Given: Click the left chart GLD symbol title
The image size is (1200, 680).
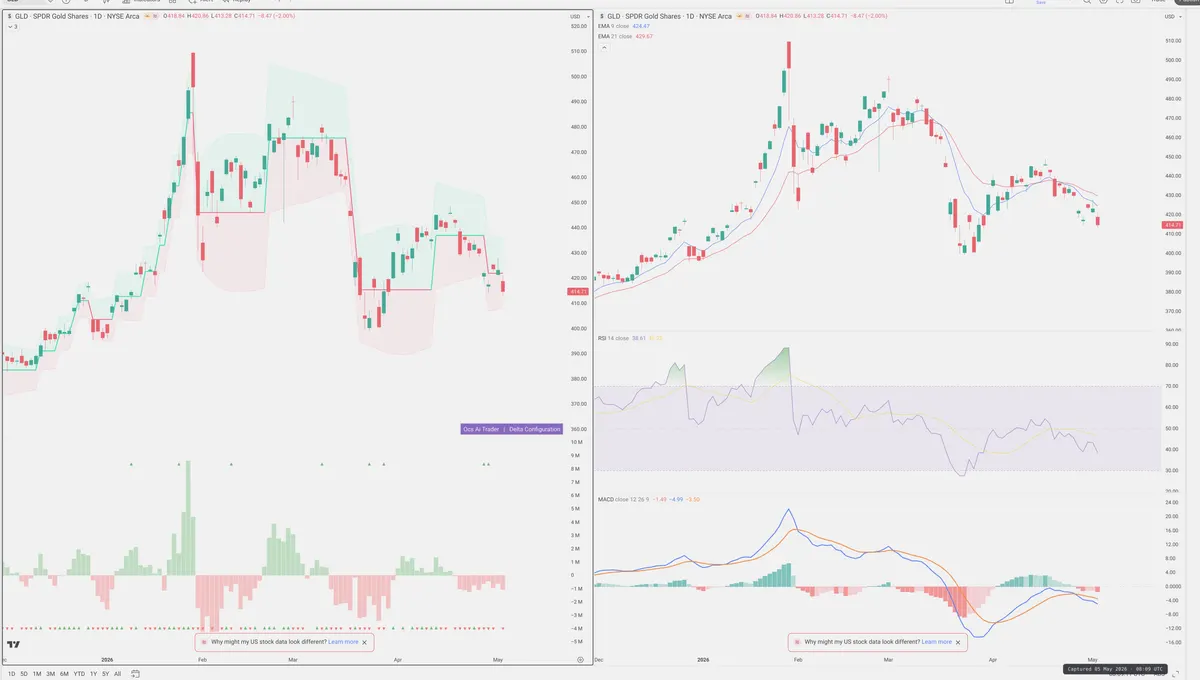Looking at the screenshot, I should (x=75, y=17).
